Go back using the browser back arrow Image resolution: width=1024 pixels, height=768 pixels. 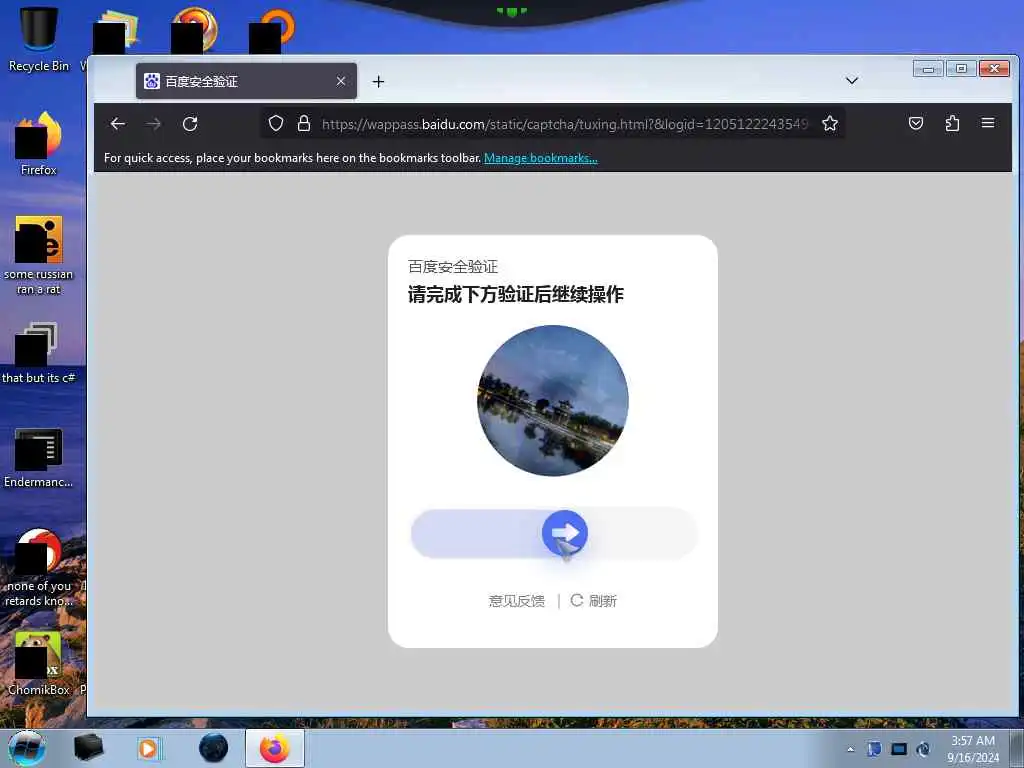tap(118, 123)
